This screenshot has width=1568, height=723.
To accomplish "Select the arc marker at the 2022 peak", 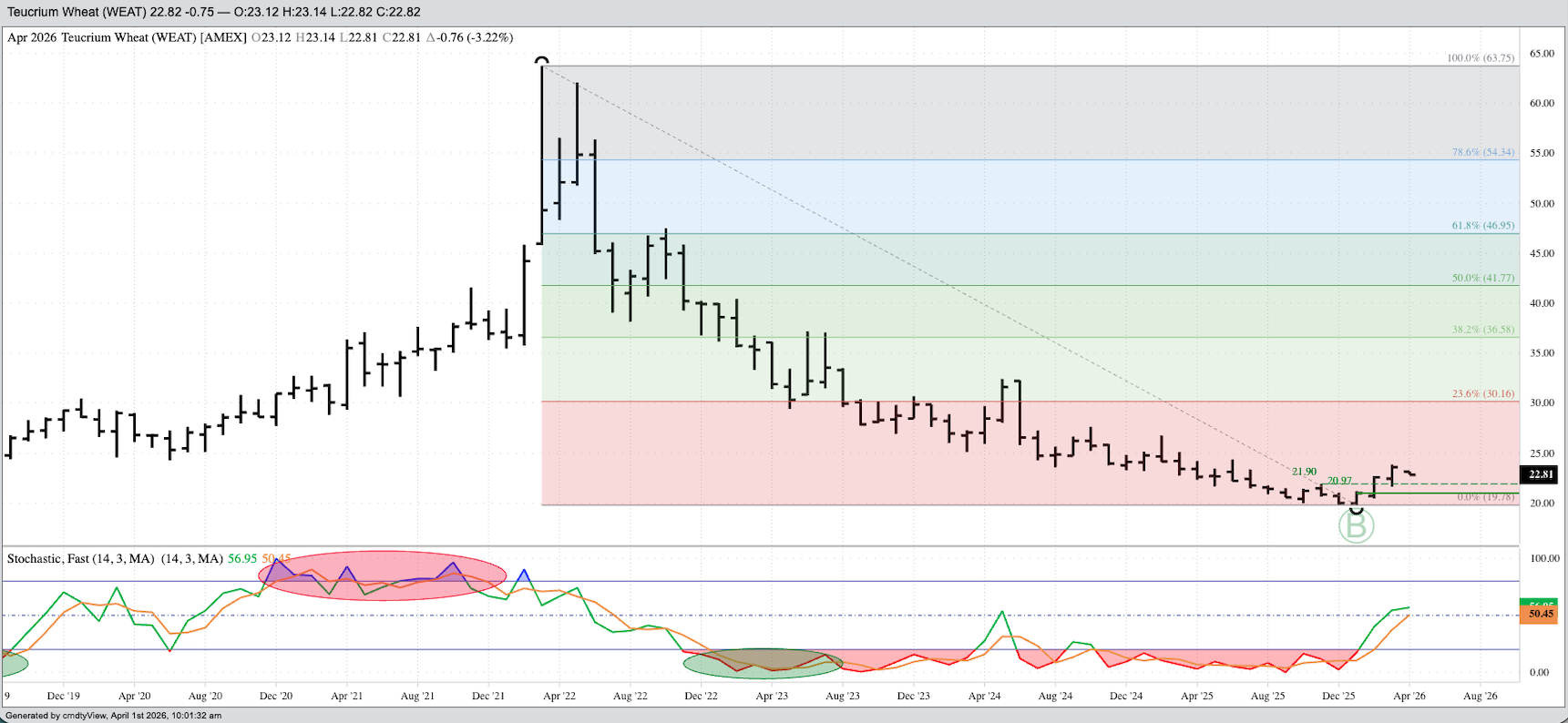I will [x=542, y=62].
